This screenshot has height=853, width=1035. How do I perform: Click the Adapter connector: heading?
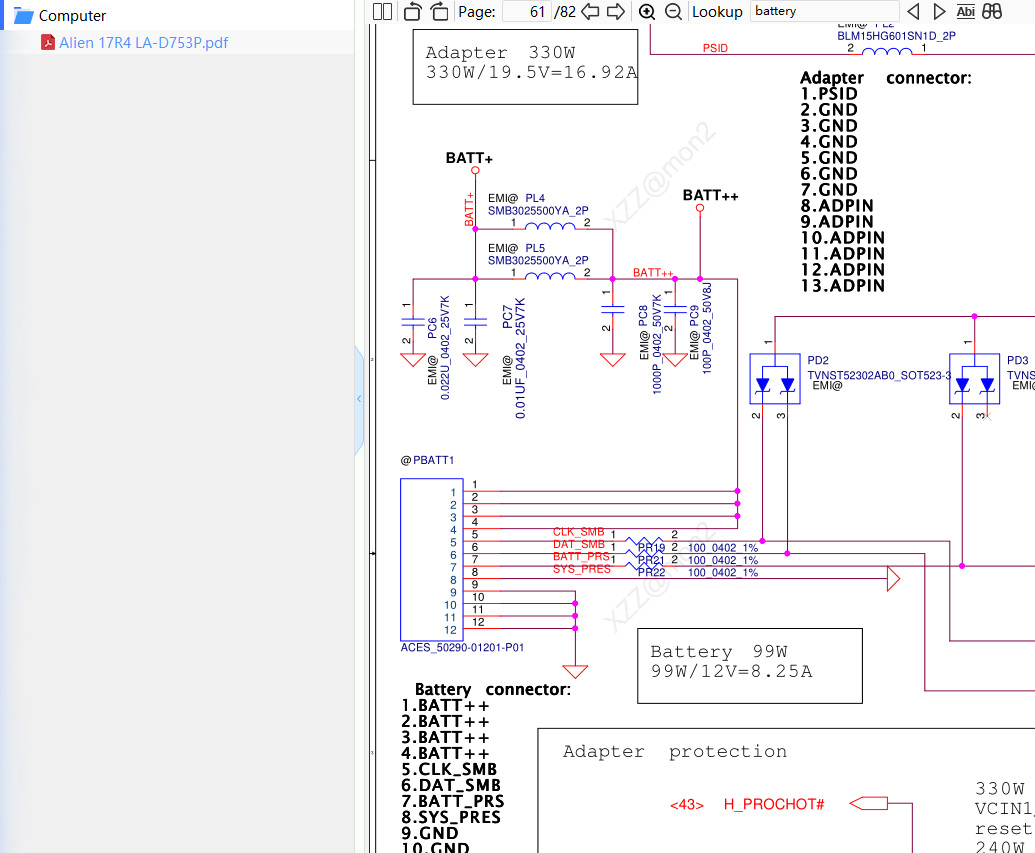pyautogui.click(x=885, y=78)
